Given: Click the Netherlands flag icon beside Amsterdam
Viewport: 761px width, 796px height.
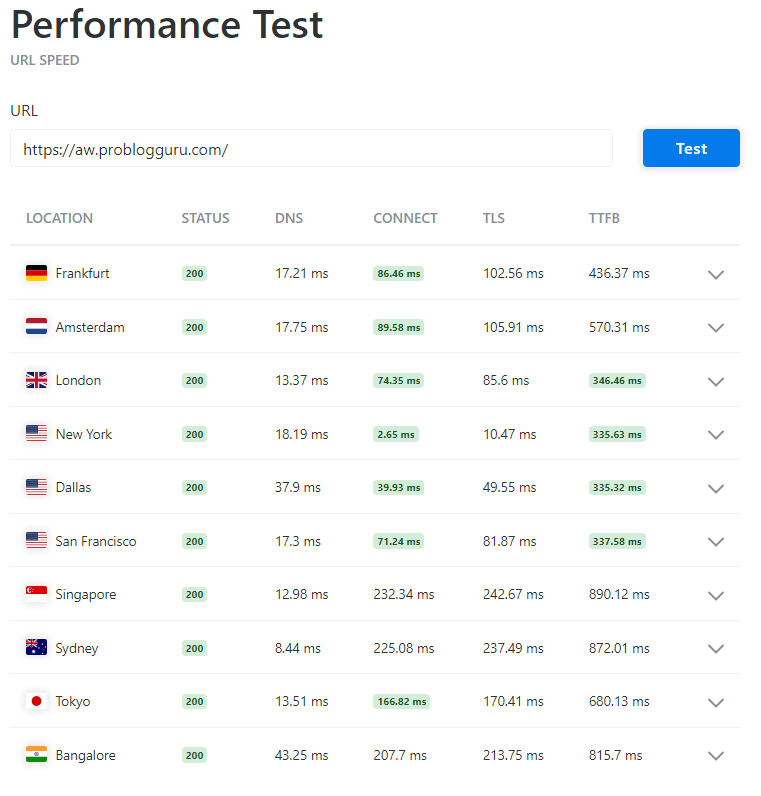Looking at the screenshot, I should coord(36,327).
